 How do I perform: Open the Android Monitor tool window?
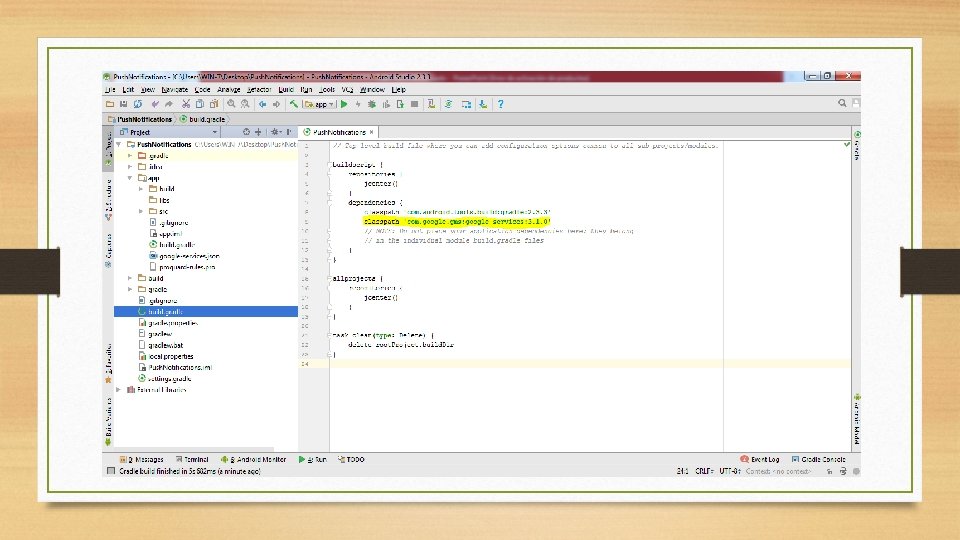(253, 459)
